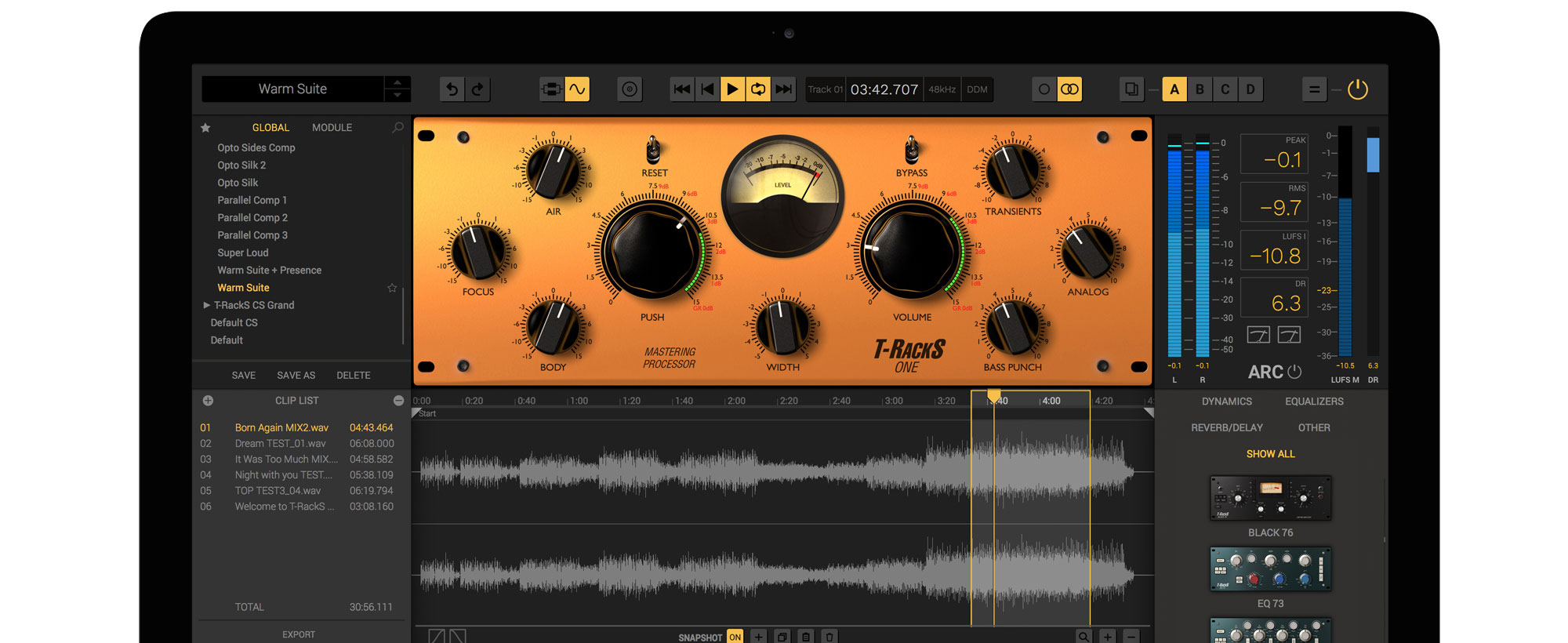Screen dimensions: 1568x643
Task: Toggle the ARC power button
Action: (x=1294, y=372)
